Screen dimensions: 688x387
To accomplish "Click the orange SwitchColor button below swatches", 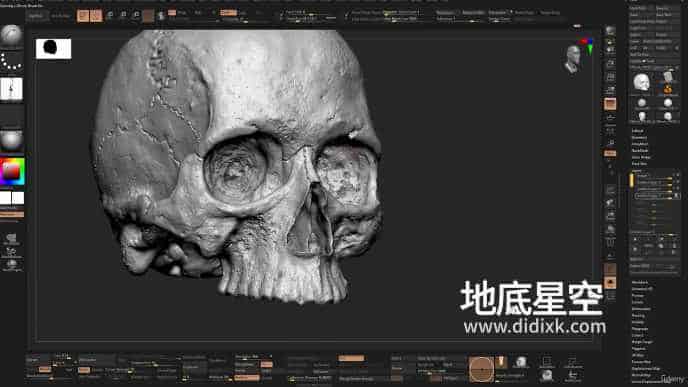I will 12,214.
